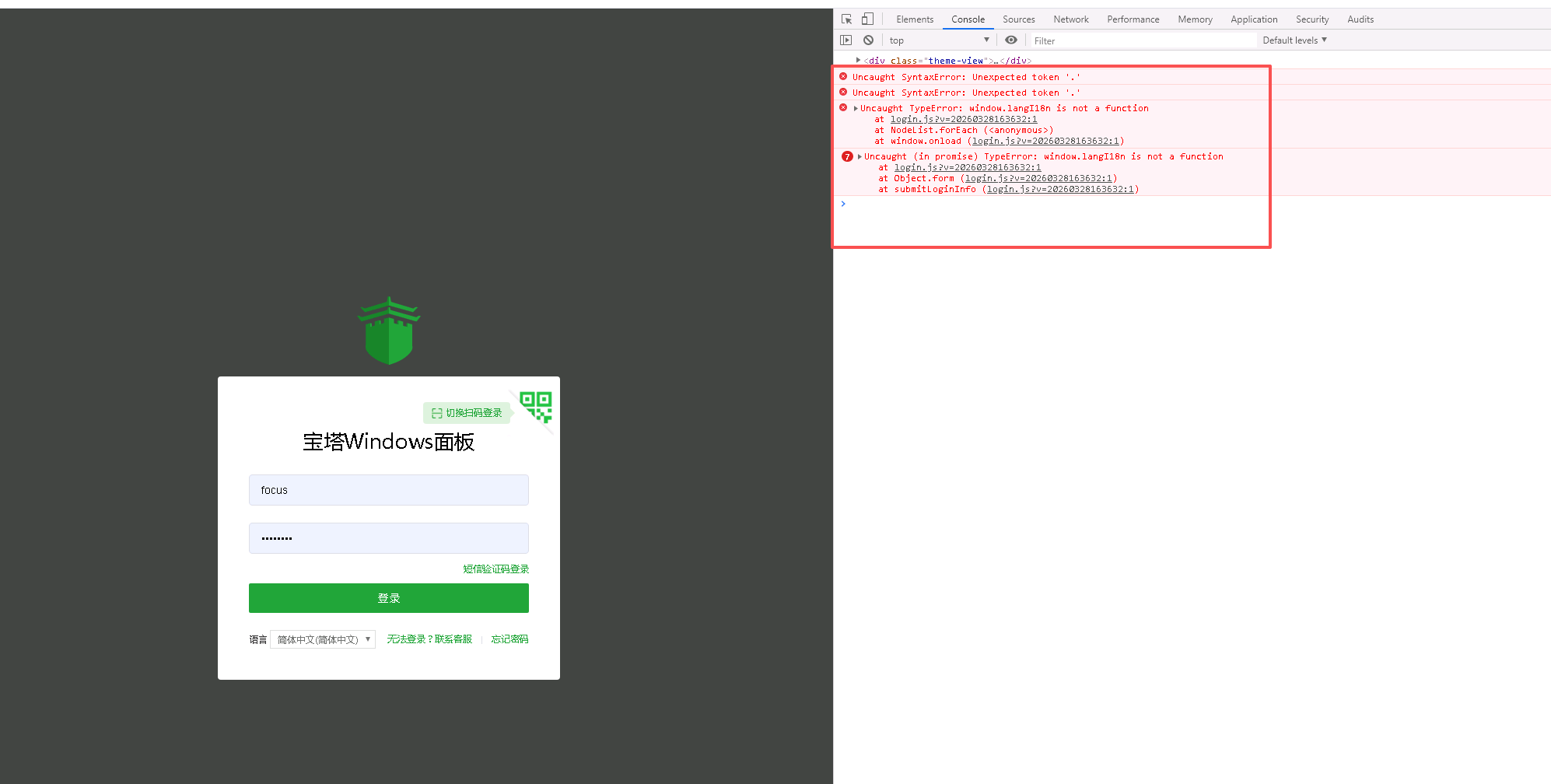Show the console sidebar icon
The height and width of the screenshot is (784, 1551).
click(x=846, y=40)
